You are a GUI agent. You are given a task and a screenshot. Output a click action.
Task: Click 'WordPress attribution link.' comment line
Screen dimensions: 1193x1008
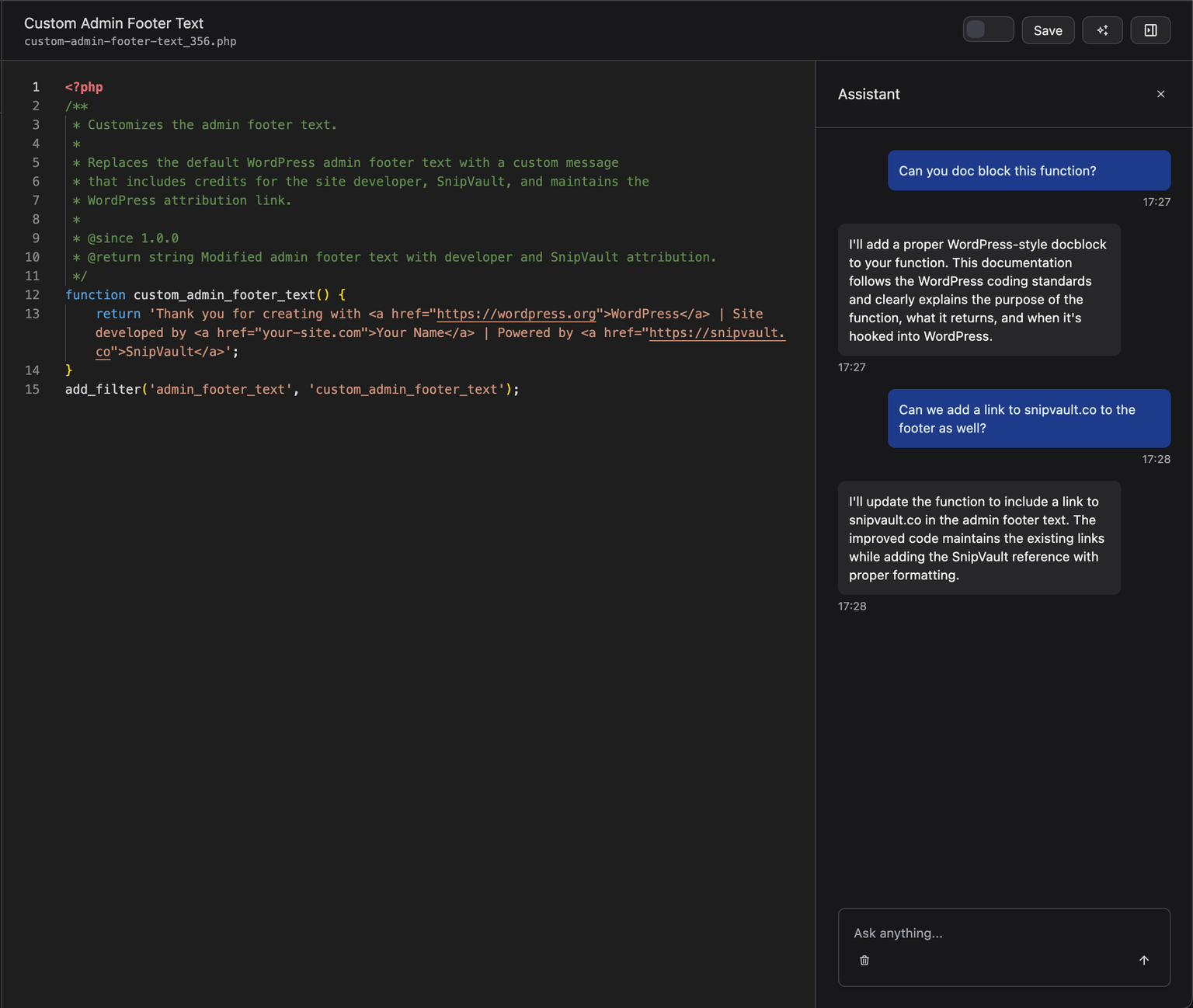190,200
